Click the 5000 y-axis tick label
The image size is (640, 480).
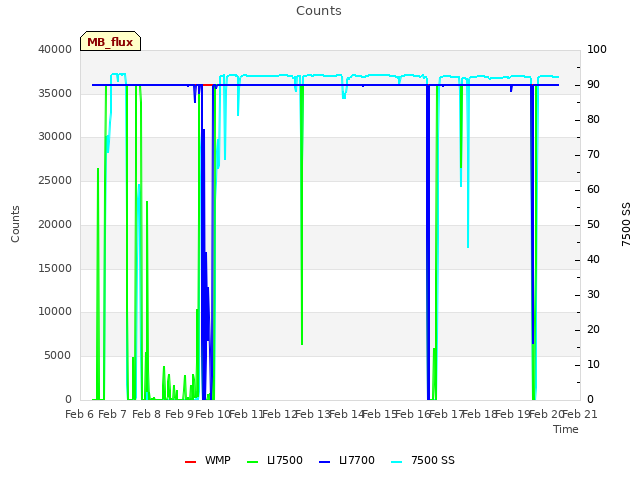click(58, 356)
